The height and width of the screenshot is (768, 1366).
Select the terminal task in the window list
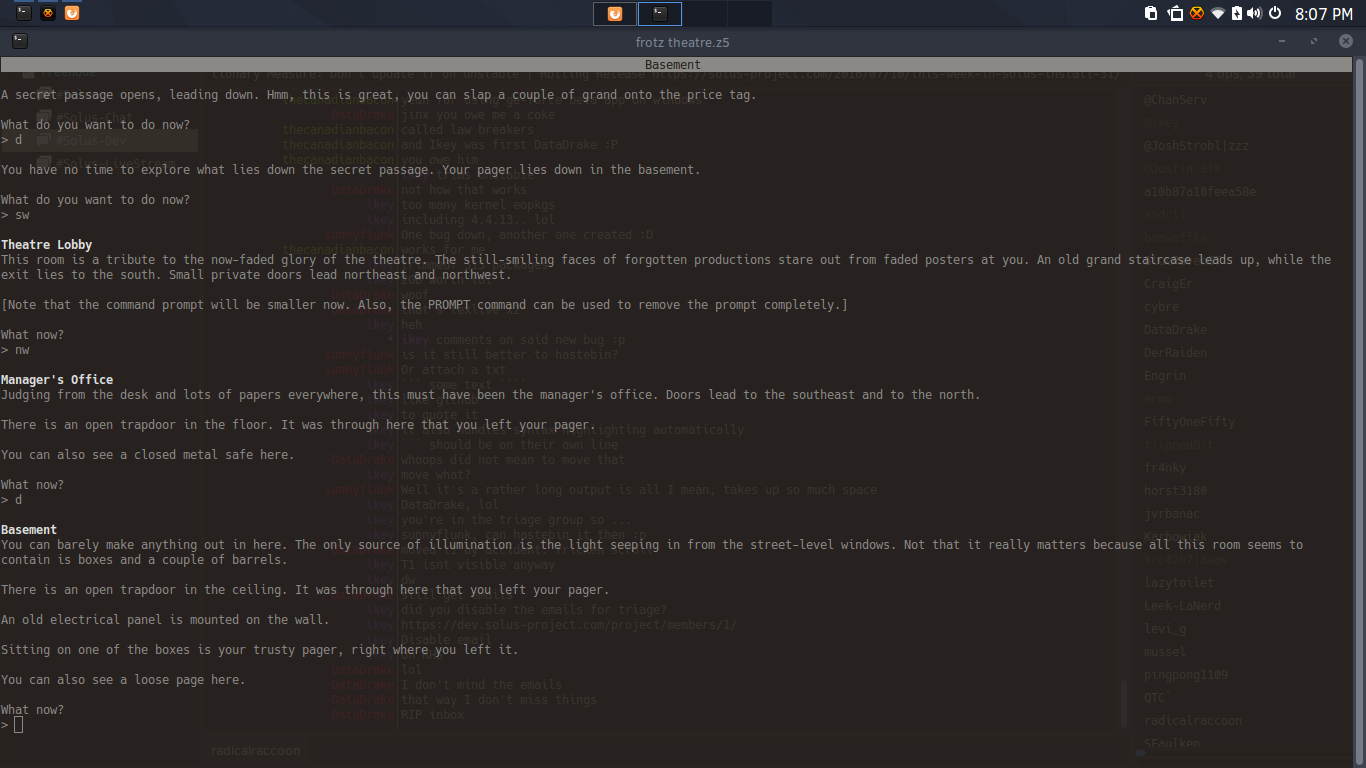click(x=660, y=13)
